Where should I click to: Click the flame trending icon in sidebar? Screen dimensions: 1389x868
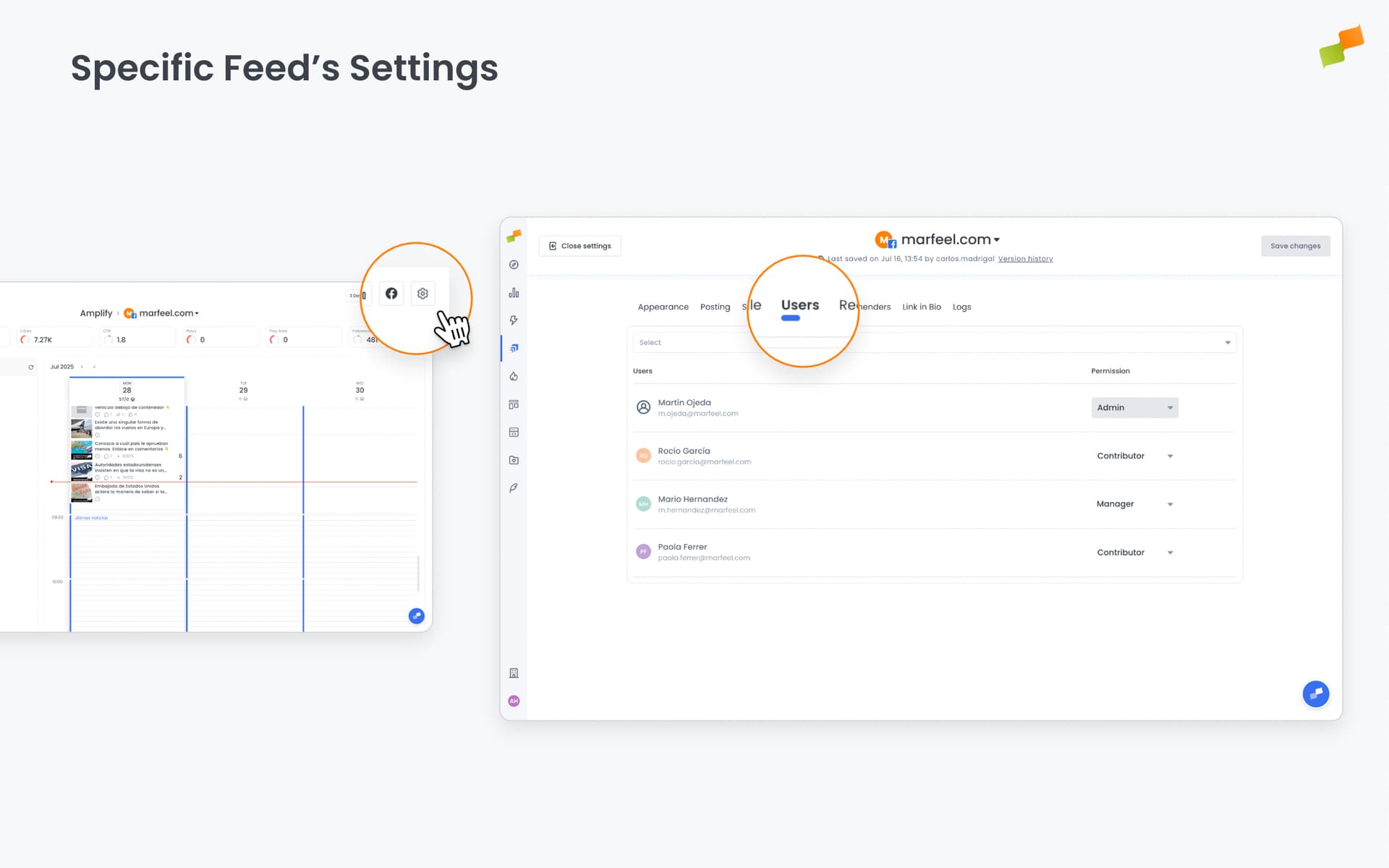[x=514, y=376]
